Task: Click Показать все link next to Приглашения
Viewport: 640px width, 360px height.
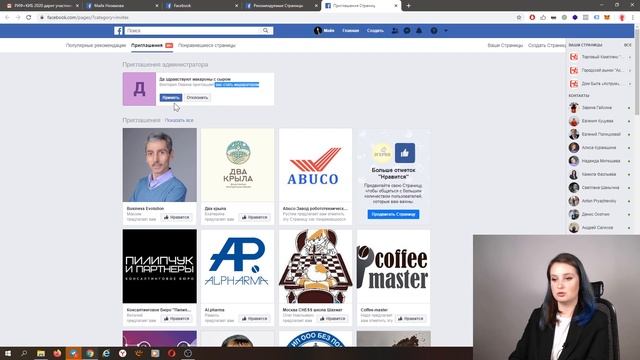Action: (179, 120)
